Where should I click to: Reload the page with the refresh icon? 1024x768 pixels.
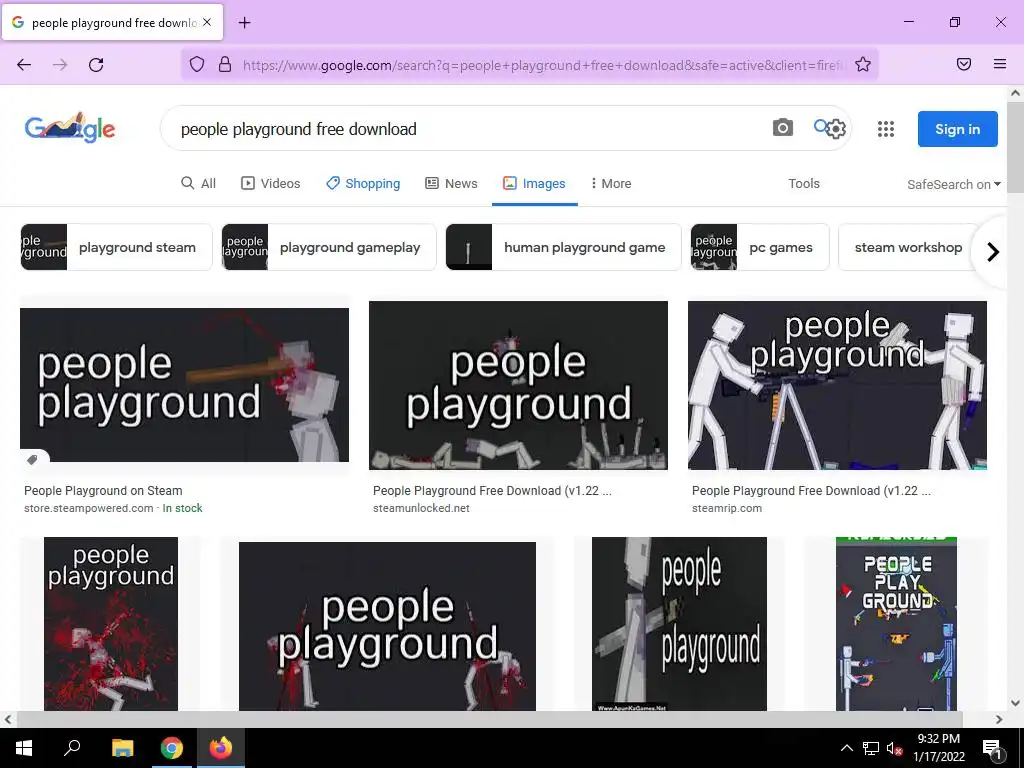(96, 64)
